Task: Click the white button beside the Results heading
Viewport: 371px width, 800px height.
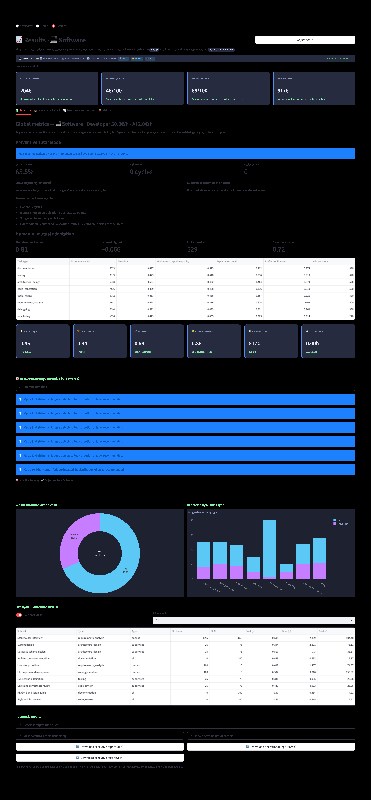Action: click(305, 40)
